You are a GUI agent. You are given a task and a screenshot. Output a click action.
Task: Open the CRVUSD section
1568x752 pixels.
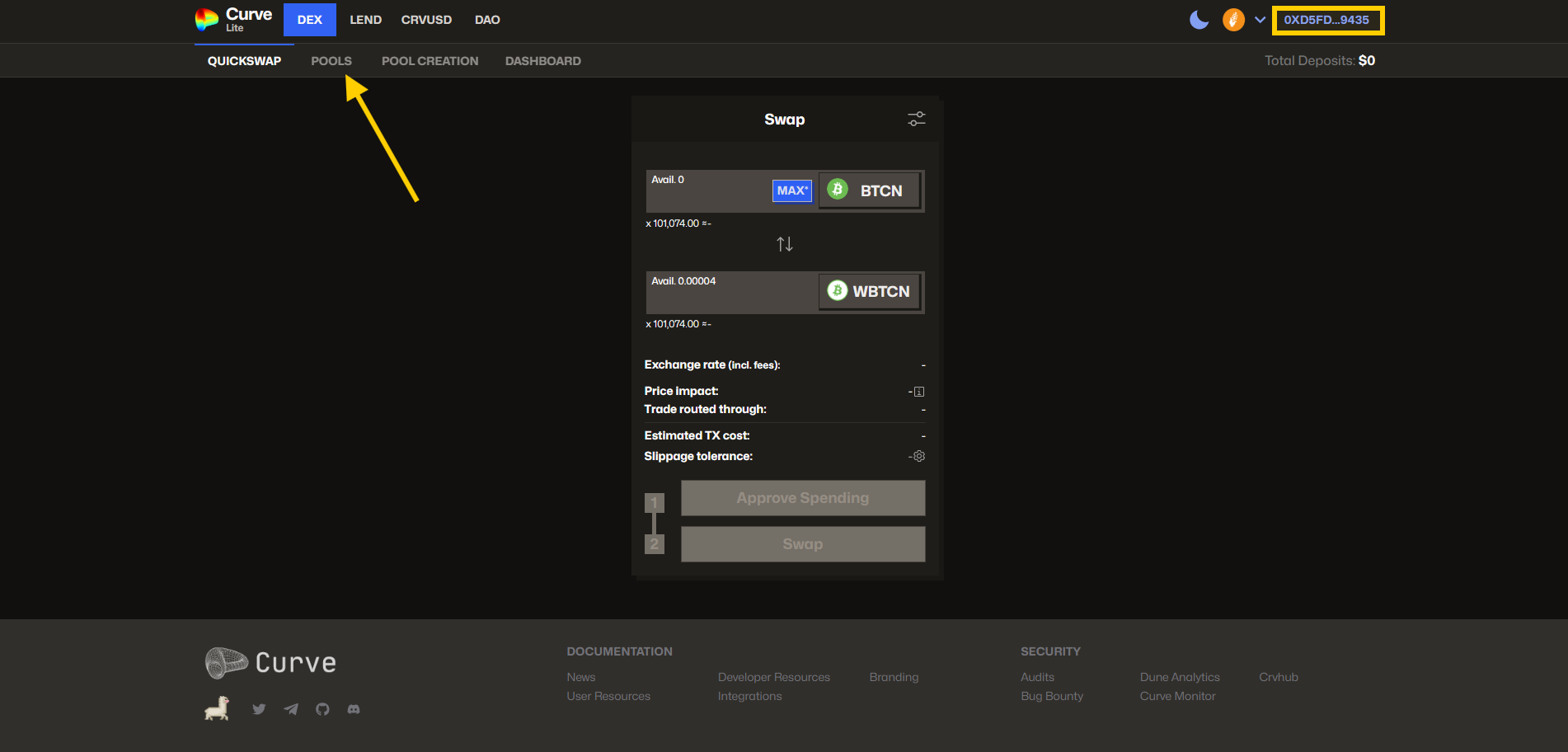tap(426, 20)
